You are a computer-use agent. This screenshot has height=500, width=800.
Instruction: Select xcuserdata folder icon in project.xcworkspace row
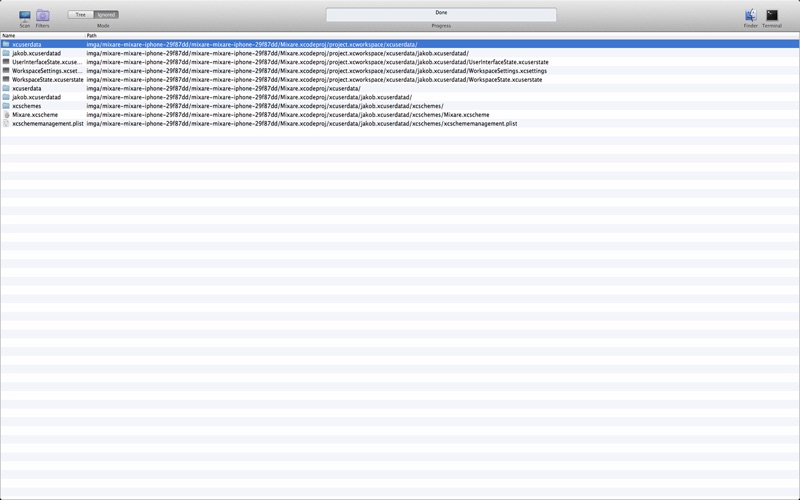point(6,44)
